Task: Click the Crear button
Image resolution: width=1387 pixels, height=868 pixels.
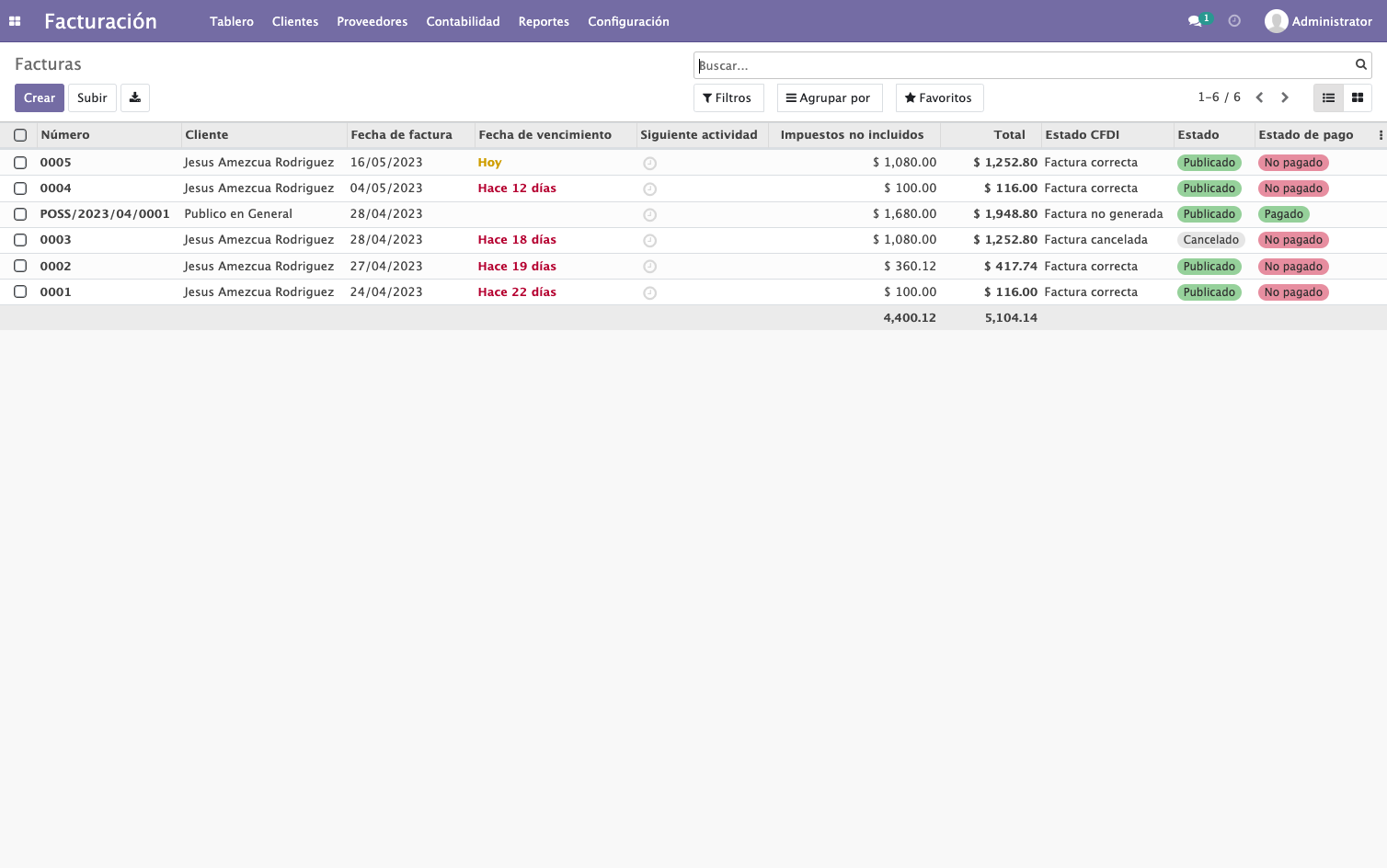Action: (x=40, y=97)
